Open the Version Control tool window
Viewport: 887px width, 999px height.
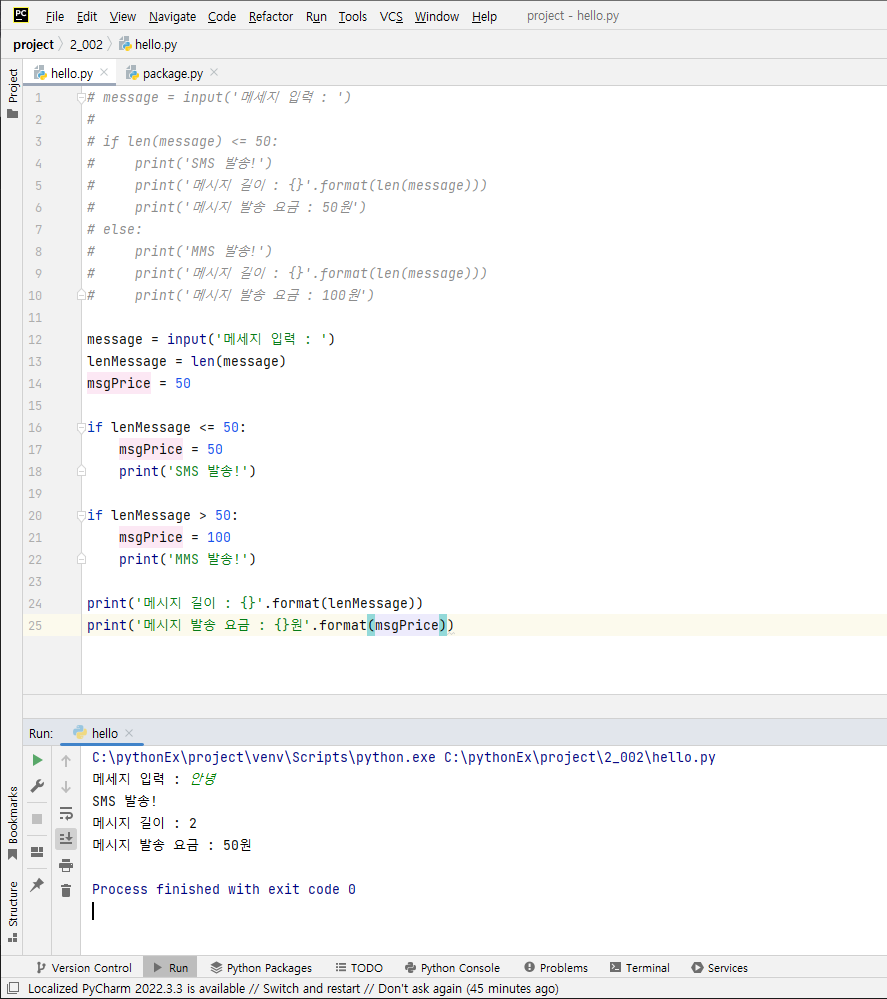84,967
